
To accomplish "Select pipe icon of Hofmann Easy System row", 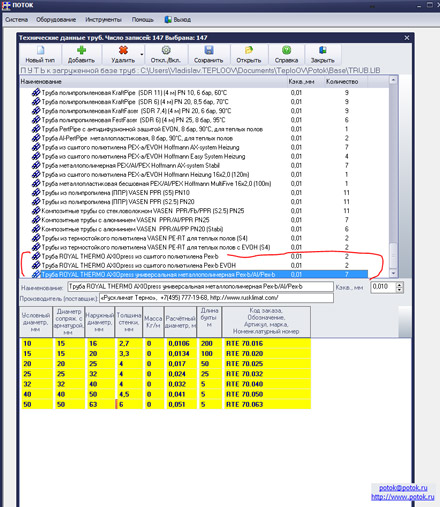I will (36, 156).
